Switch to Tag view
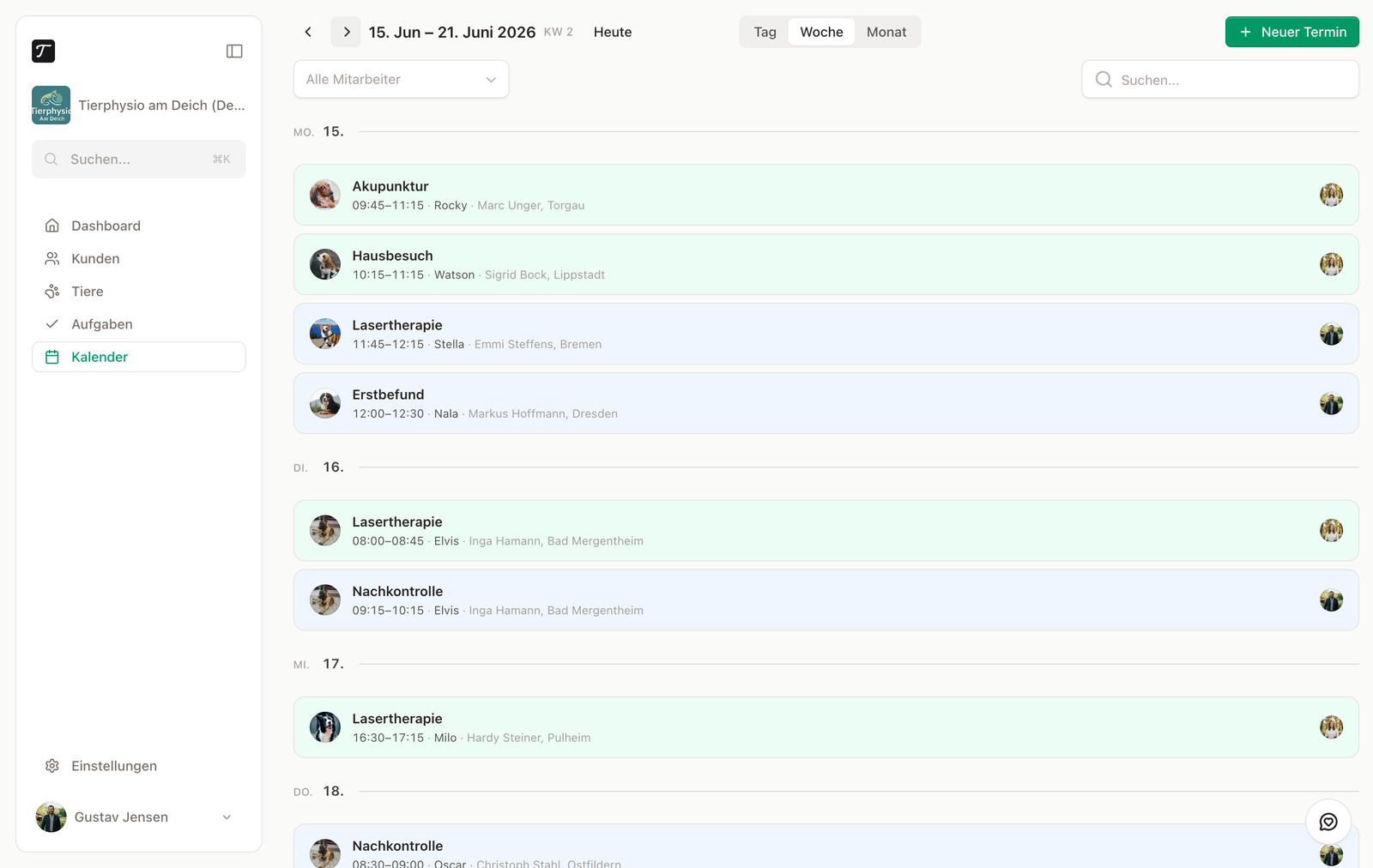Viewport: 1373px width, 868px height. point(765,32)
